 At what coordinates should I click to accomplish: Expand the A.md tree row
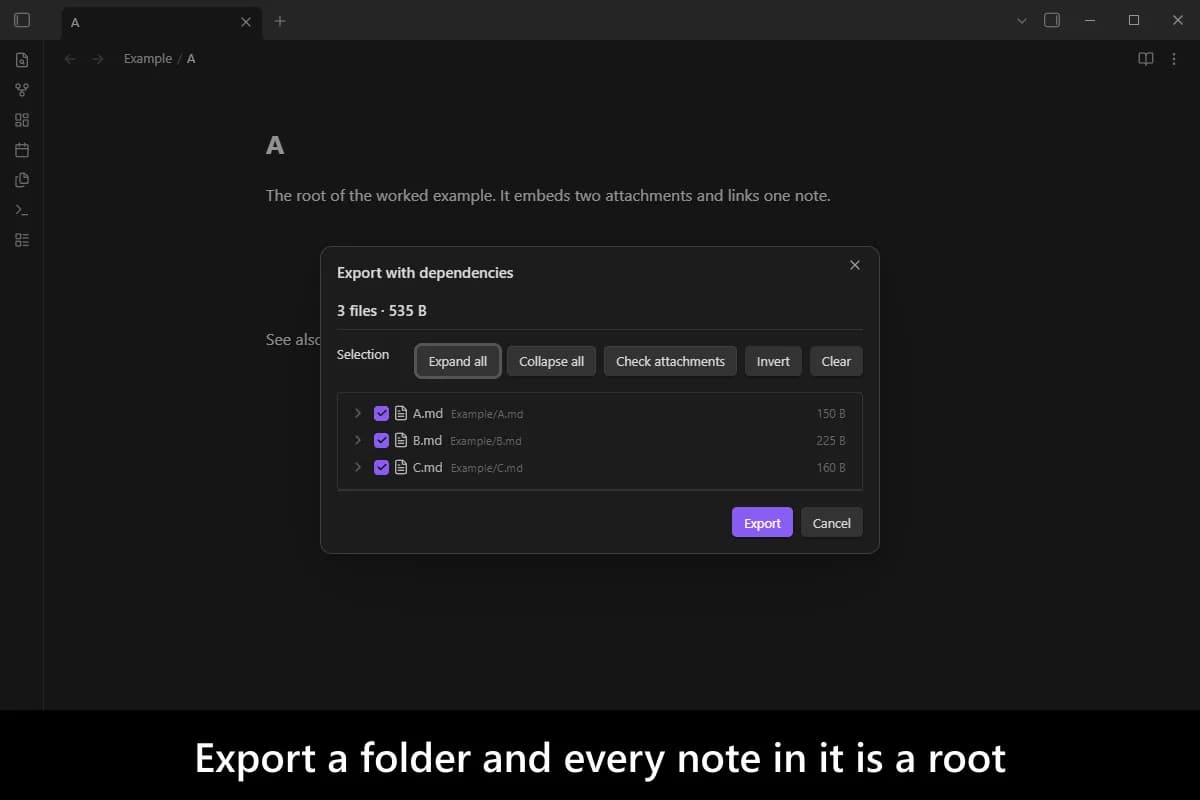[358, 413]
